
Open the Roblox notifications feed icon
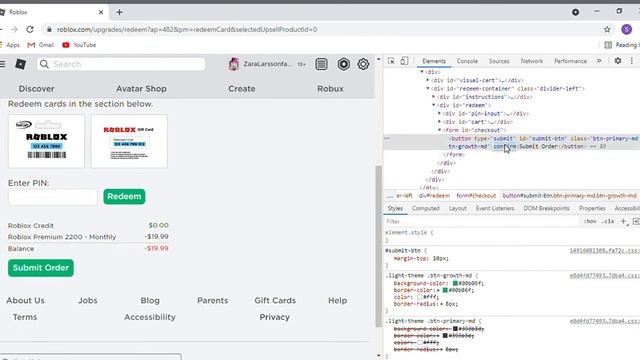point(321,64)
